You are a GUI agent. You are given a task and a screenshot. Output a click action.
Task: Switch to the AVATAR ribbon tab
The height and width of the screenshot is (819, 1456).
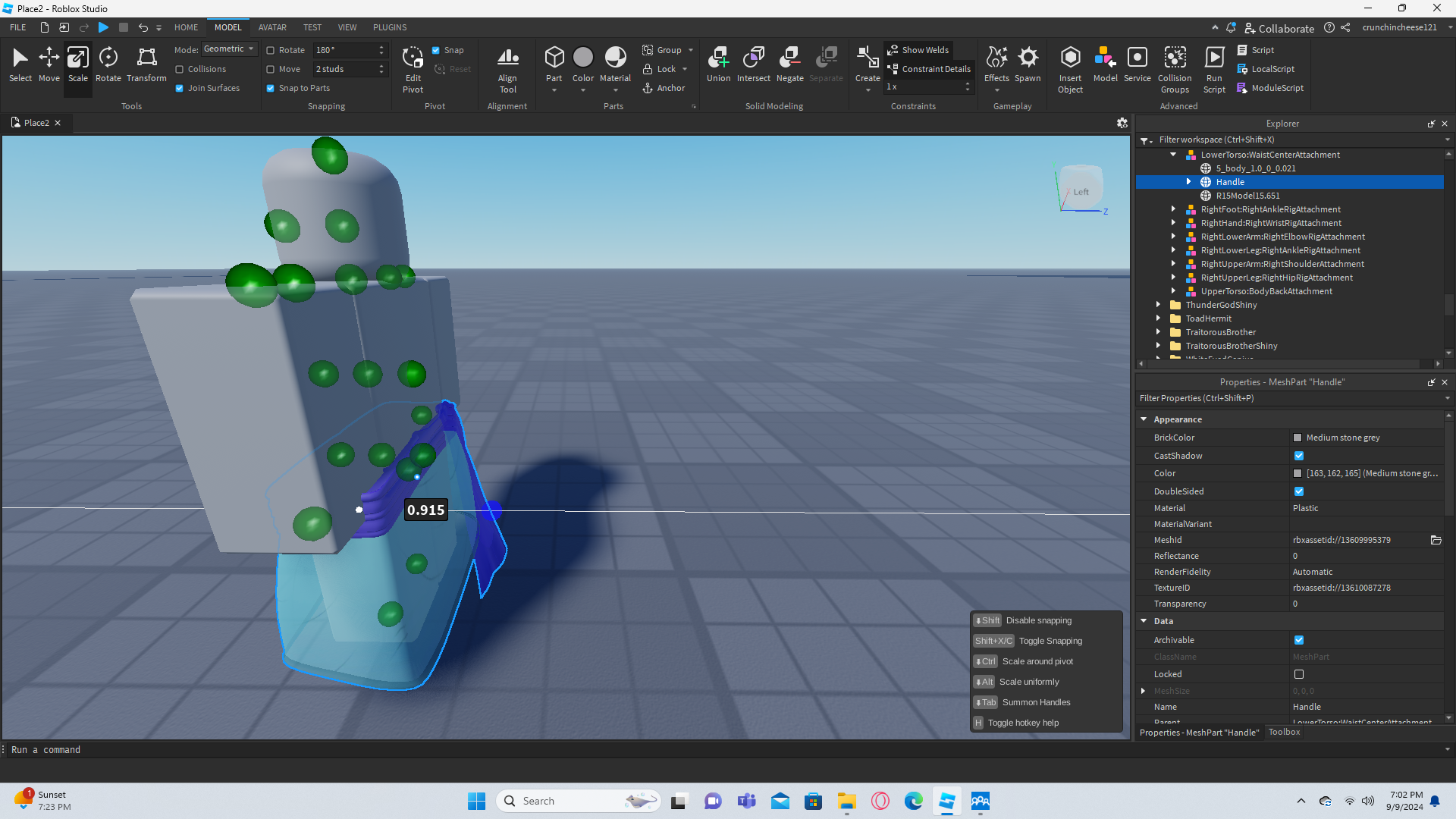(x=272, y=27)
